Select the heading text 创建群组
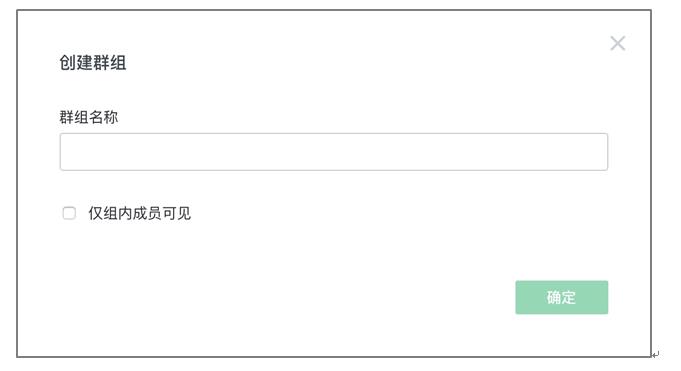Image resolution: width=681 pixels, height=371 pixels. click(x=93, y=63)
